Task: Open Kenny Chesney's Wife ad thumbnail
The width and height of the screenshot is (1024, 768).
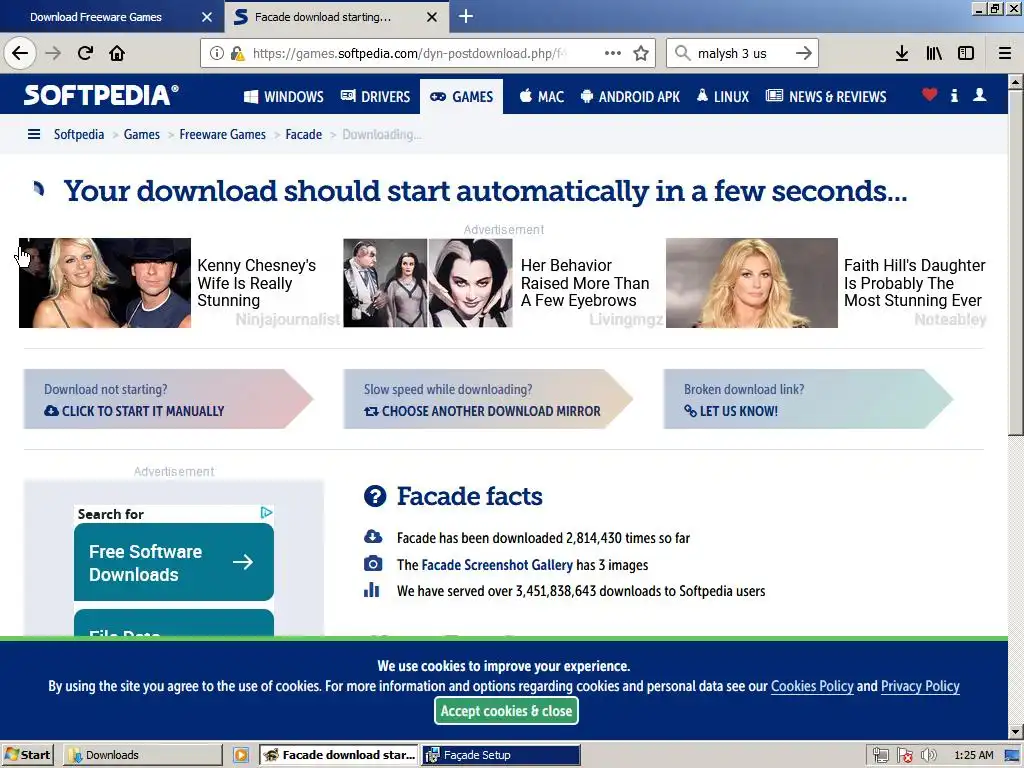Action: coord(105,283)
